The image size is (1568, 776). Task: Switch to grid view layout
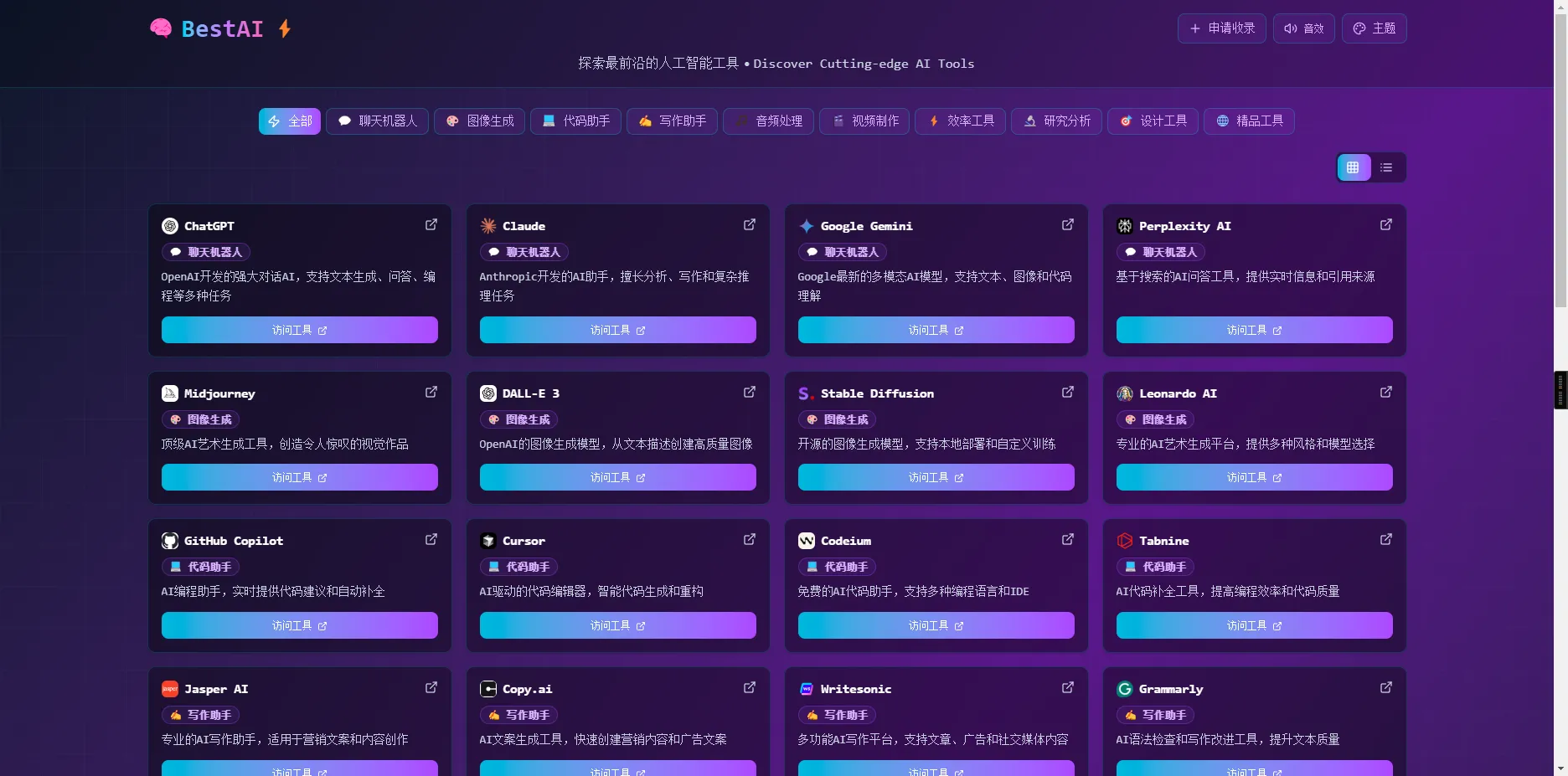(1354, 167)
